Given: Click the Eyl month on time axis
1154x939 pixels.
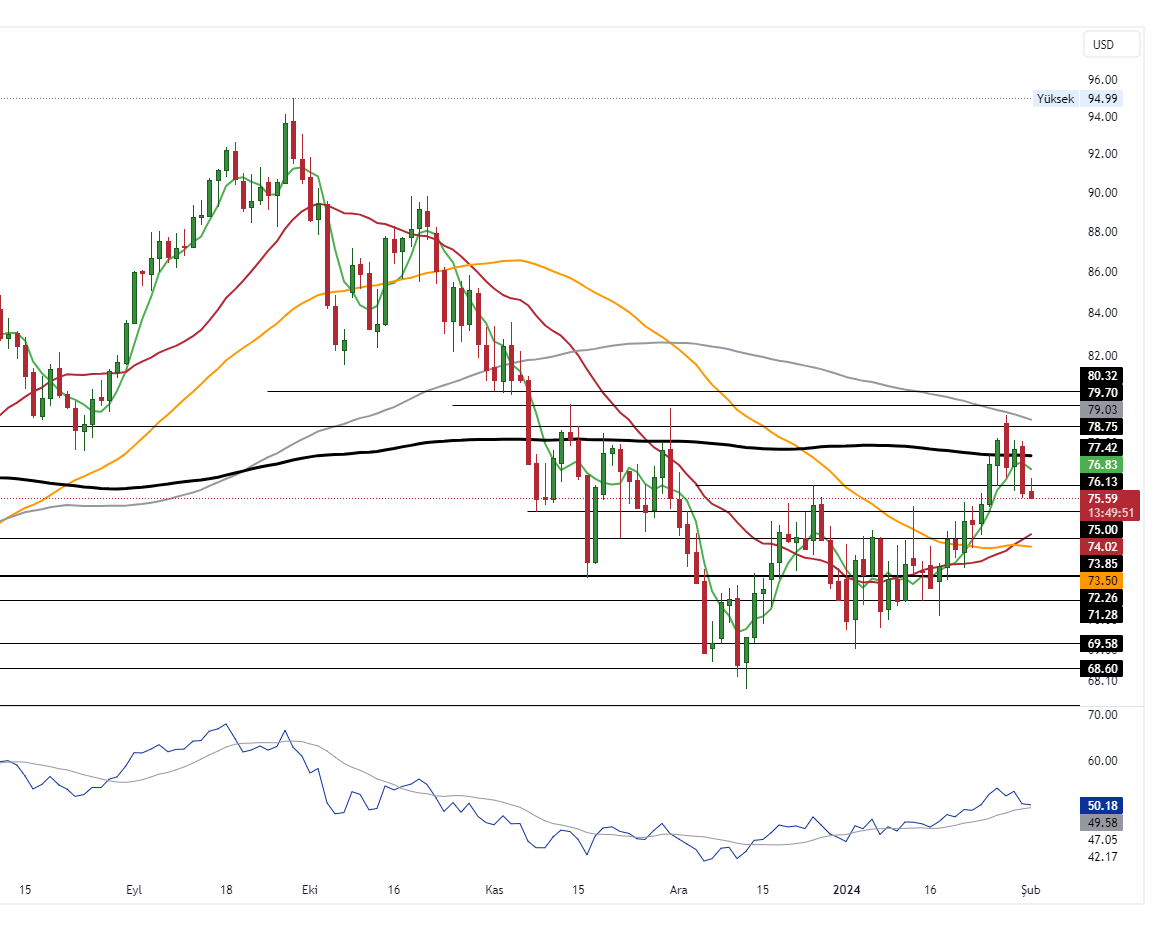Looking at the screenshot, I should (135, 889).
